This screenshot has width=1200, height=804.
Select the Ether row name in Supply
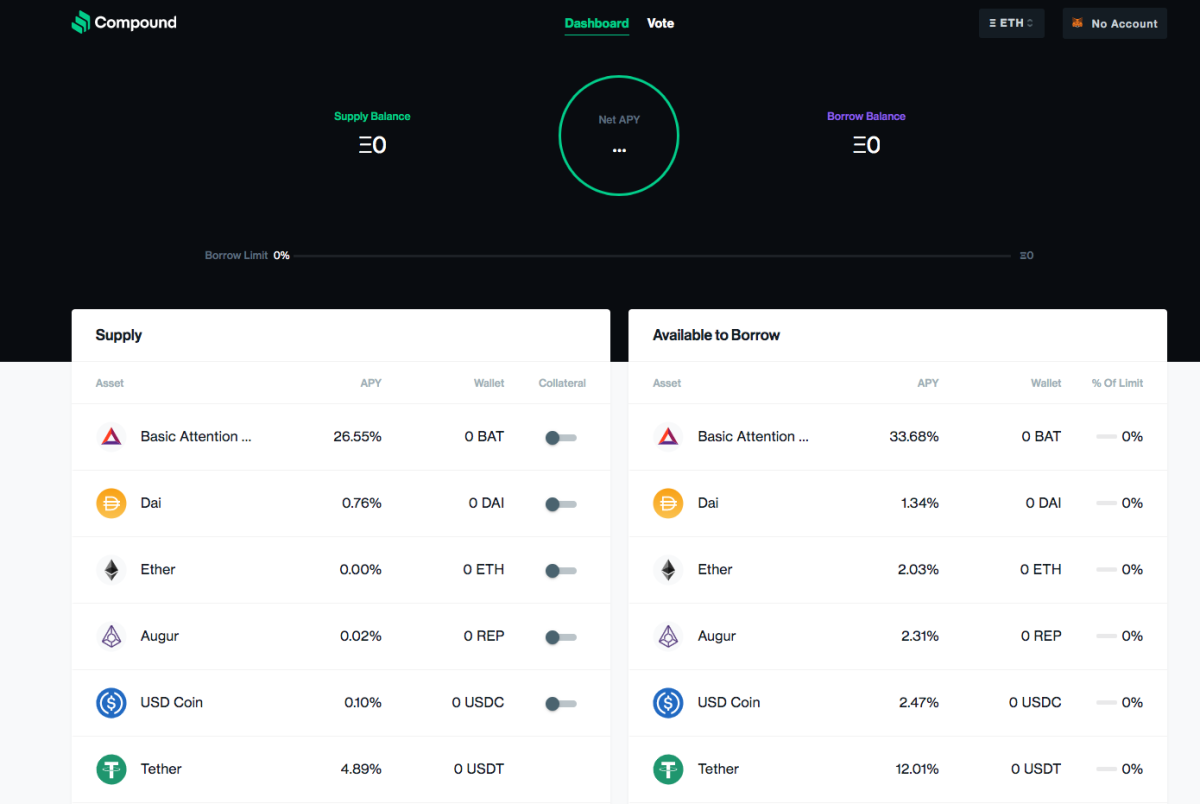[x=158, y=570]
